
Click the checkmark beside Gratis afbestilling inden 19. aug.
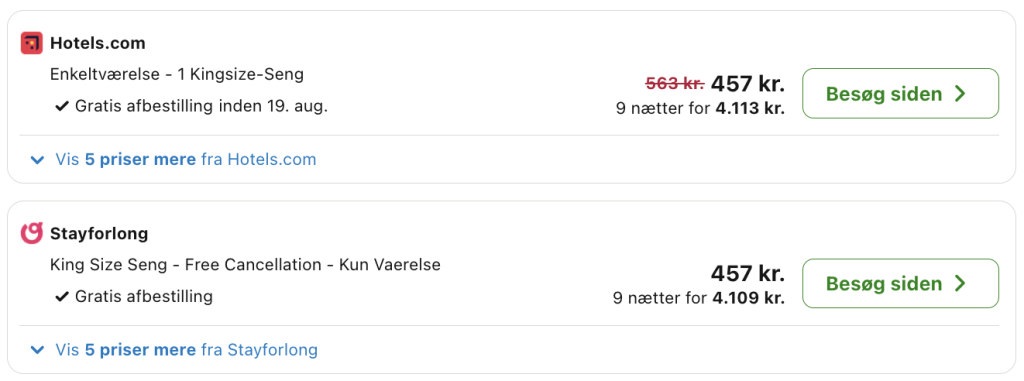tap(62, 106)
